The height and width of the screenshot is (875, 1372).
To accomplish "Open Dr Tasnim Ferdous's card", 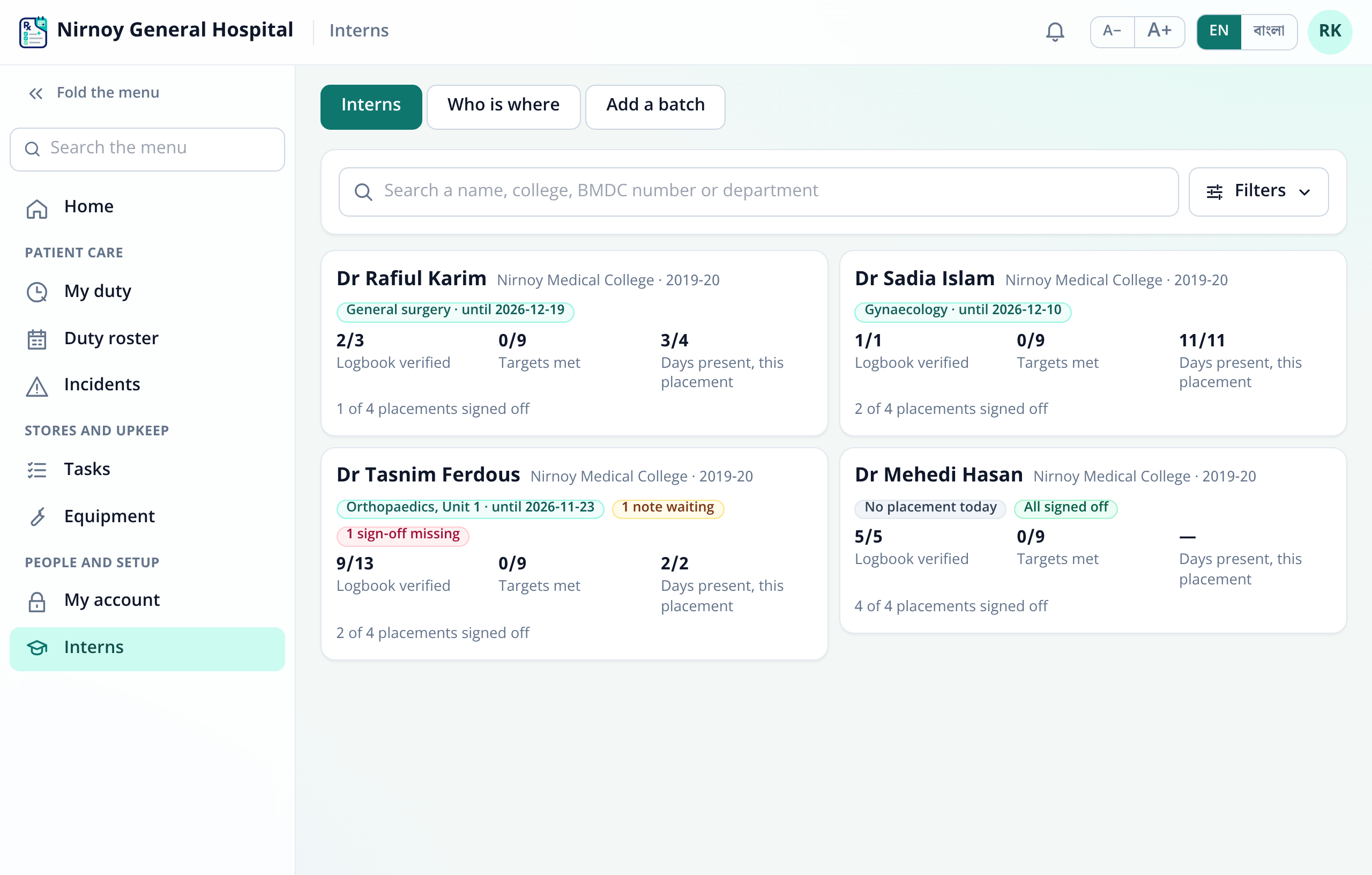I will (x=574, y=553).
